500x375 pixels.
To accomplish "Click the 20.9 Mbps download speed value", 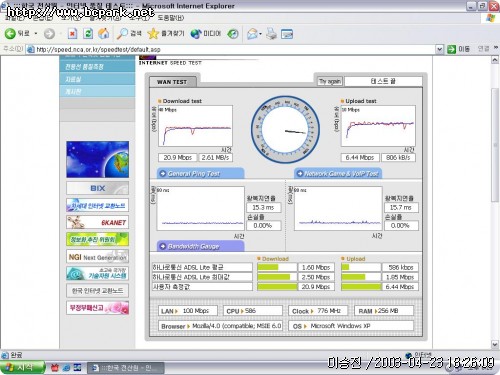I will tap(178, 158).
